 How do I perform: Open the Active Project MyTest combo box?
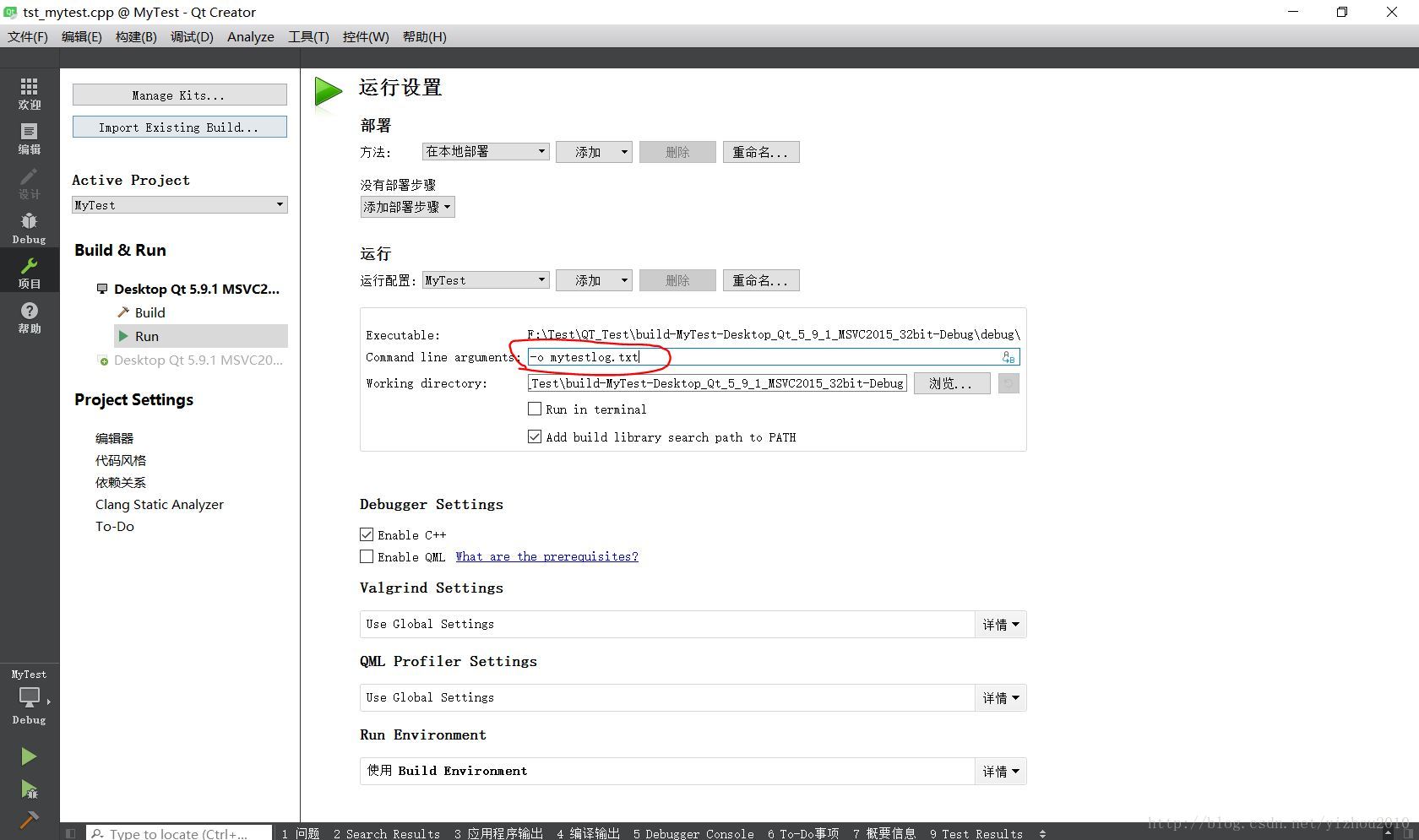[x=179, y=205]
